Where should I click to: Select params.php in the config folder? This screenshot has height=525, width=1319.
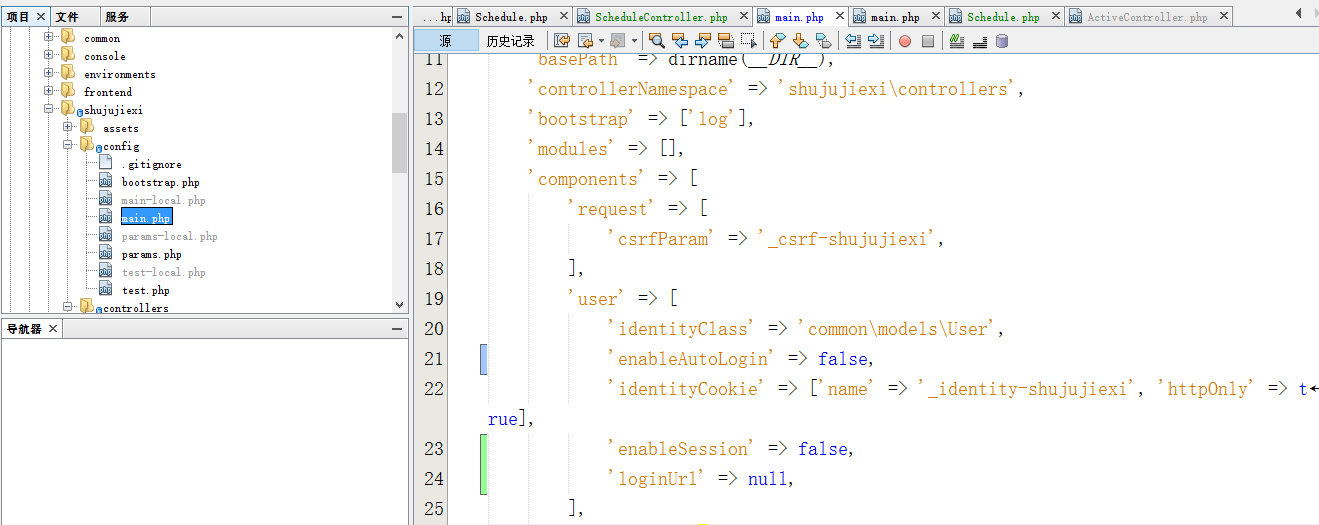click(x=151, y=254)
